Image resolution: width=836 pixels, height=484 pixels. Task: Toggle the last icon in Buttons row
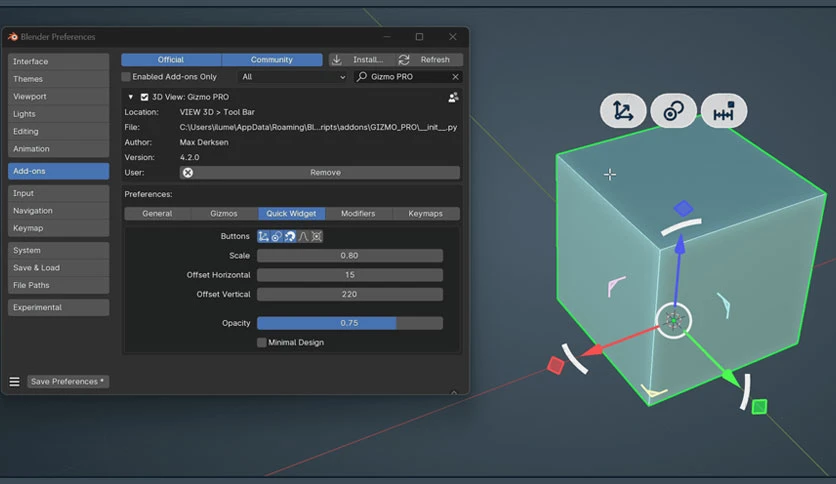(x=316, y=236)
